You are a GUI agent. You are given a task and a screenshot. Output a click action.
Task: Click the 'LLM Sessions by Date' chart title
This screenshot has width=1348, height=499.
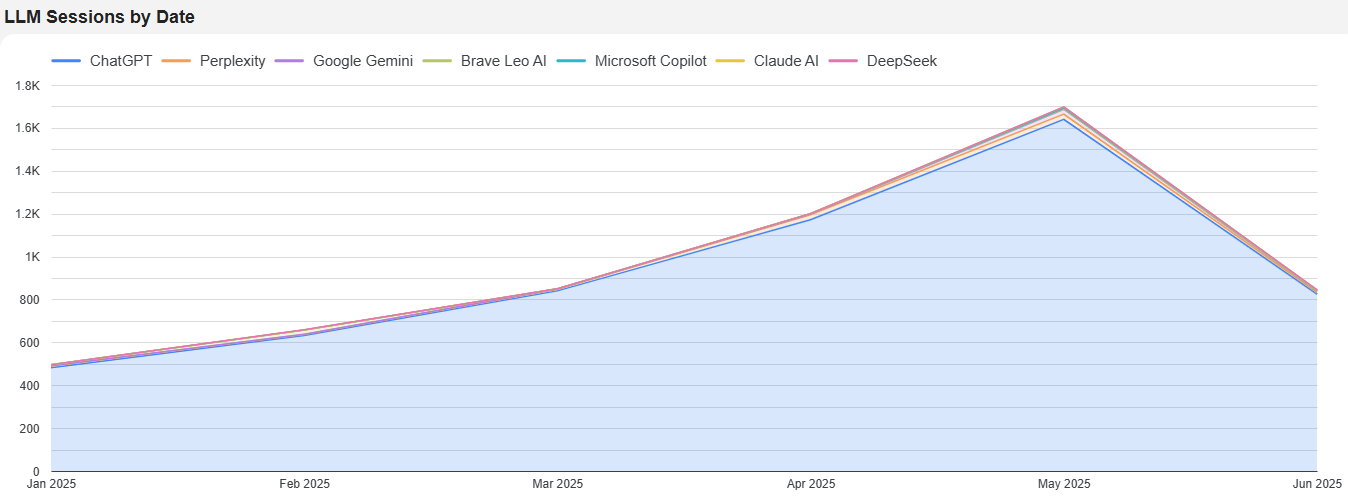coord(99,16)
